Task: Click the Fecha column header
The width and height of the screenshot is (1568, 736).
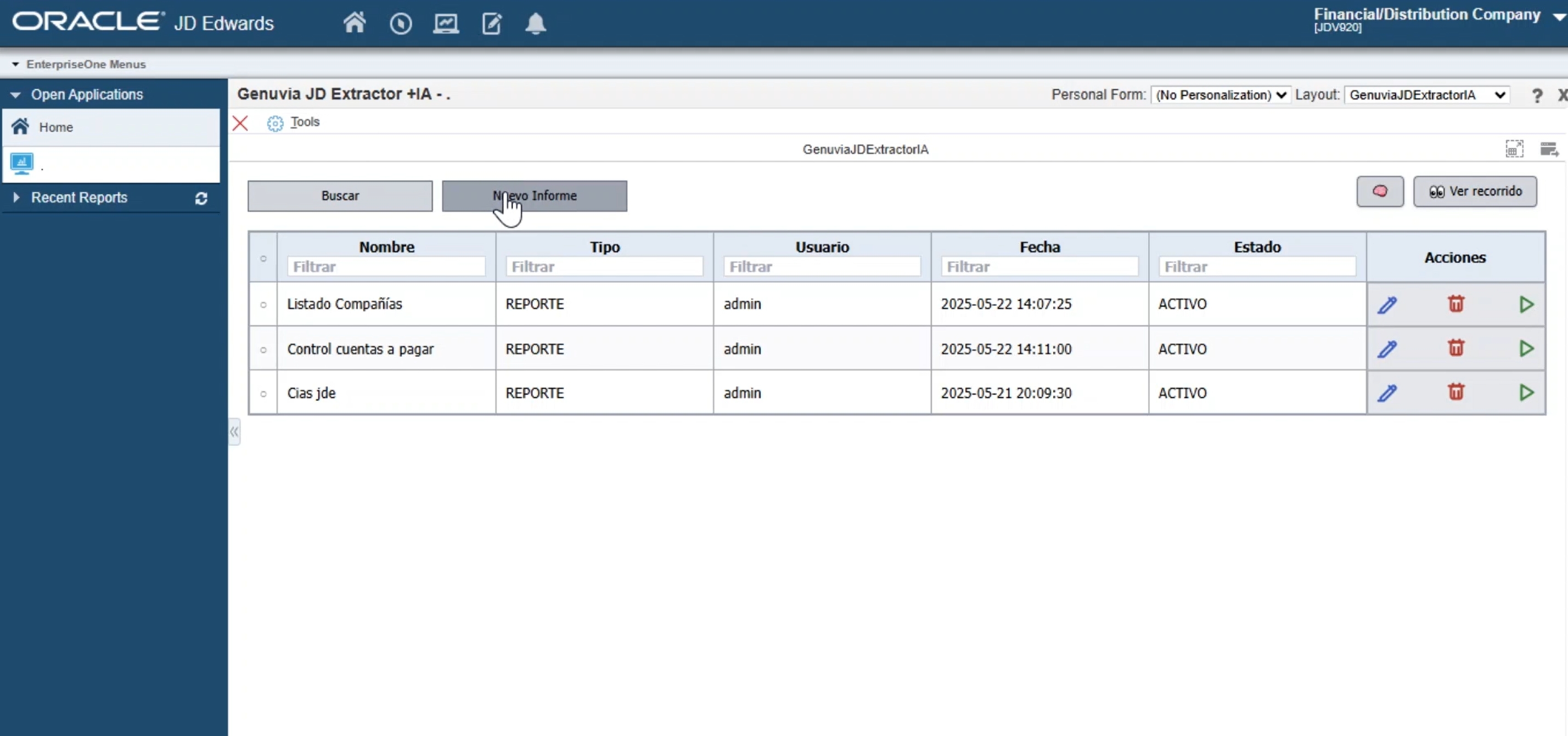Action: click(1039, 246)
